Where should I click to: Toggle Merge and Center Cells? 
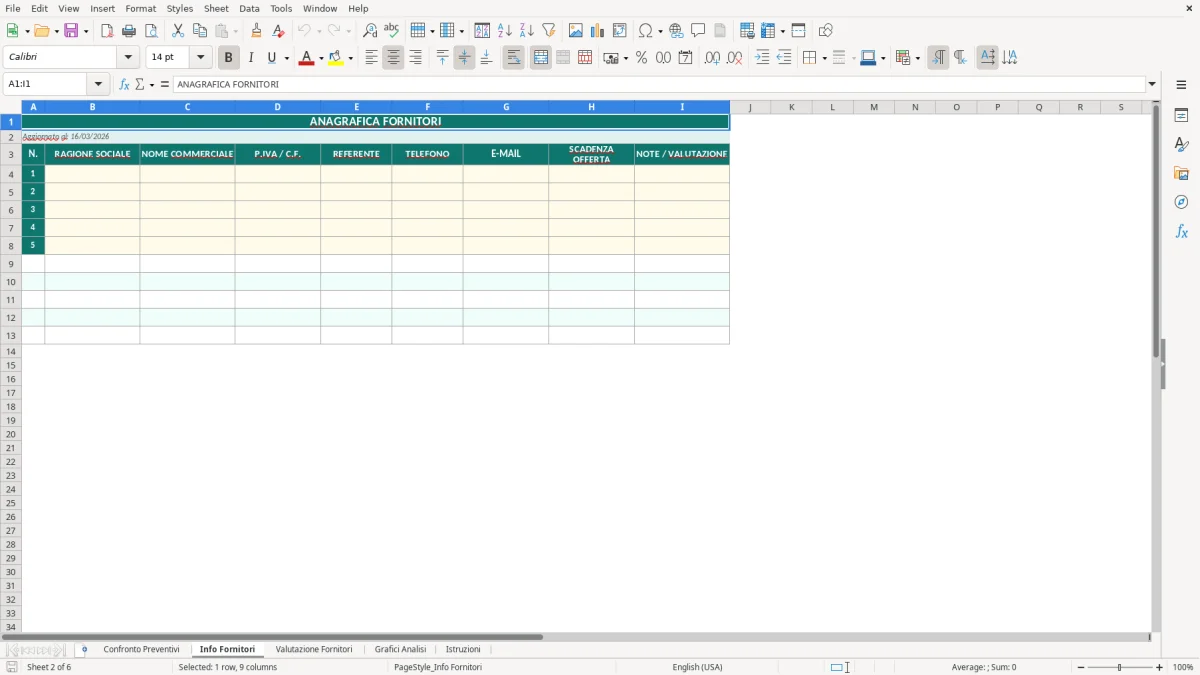point(541,58)
